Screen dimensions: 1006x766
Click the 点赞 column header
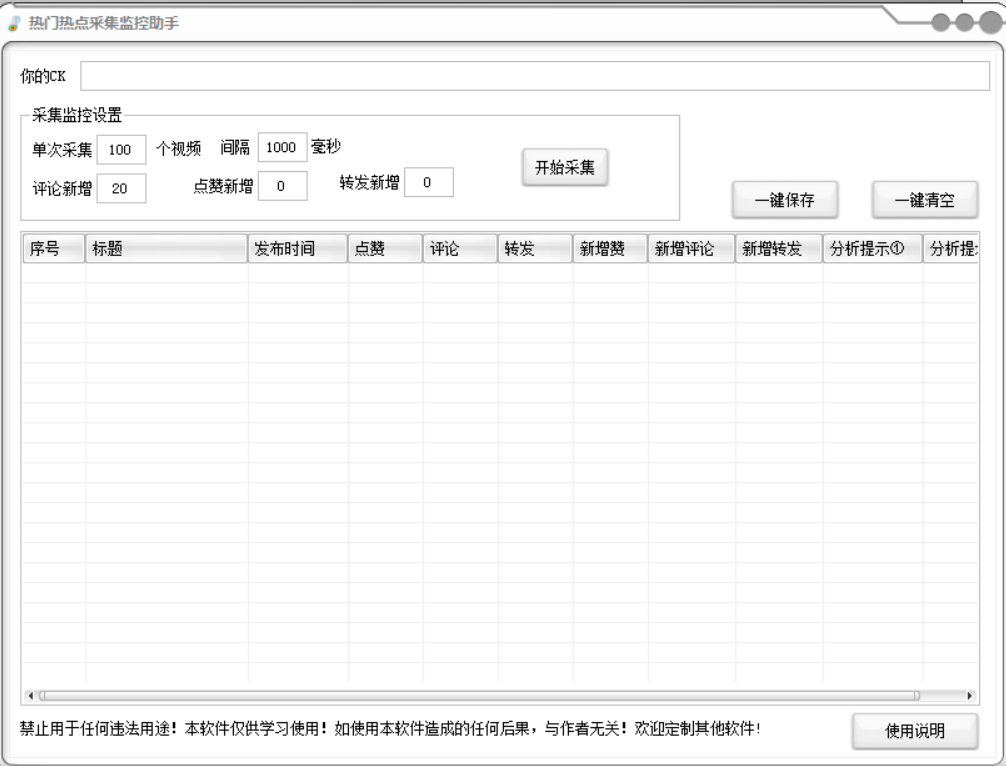pyautogui.click(x=385, y=250)
